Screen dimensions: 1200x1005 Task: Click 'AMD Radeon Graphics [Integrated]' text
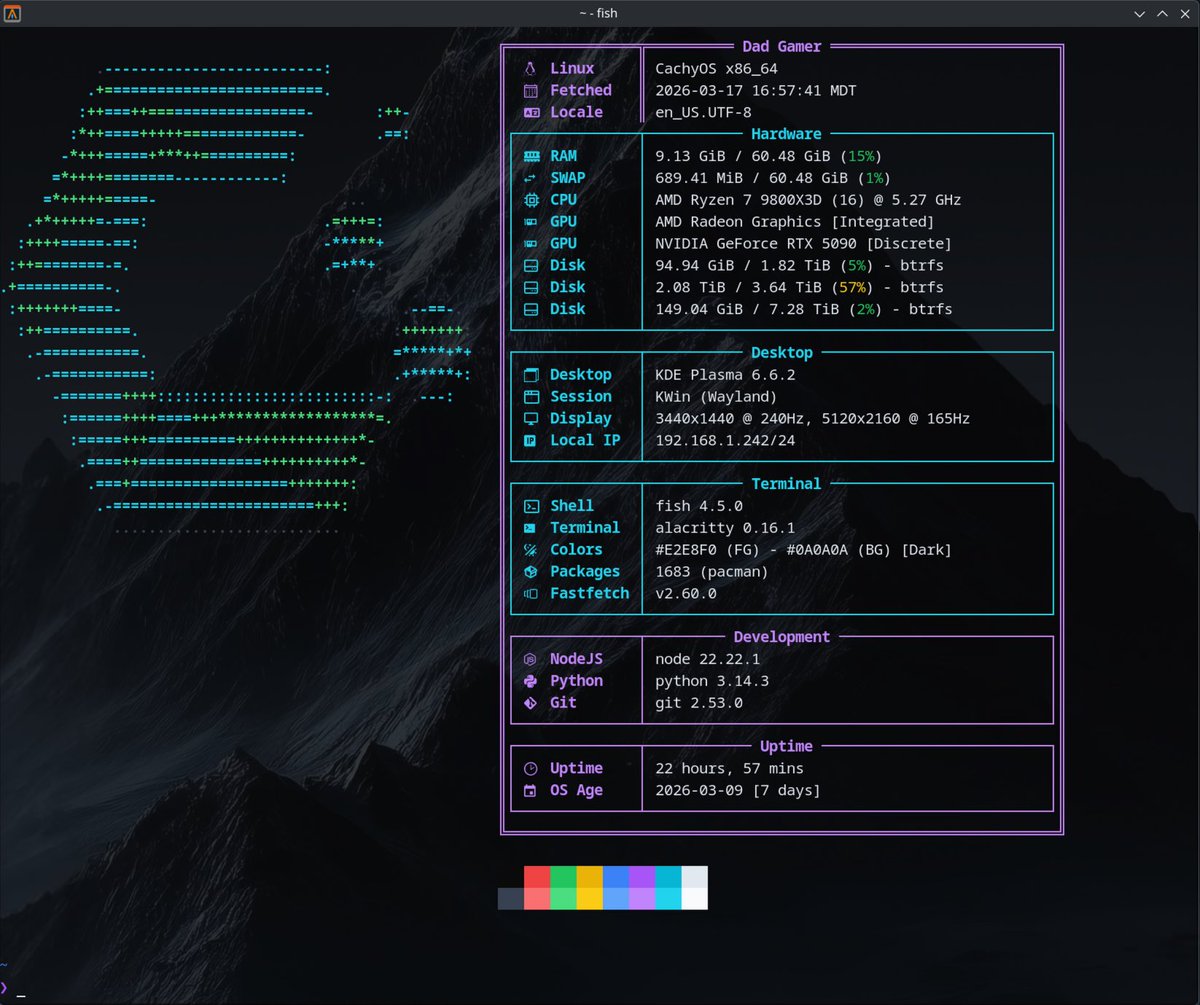(795, 222)
